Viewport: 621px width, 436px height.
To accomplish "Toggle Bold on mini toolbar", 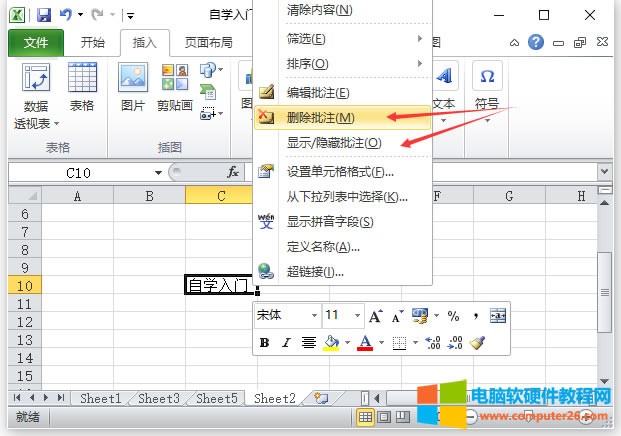I will 265,343.
